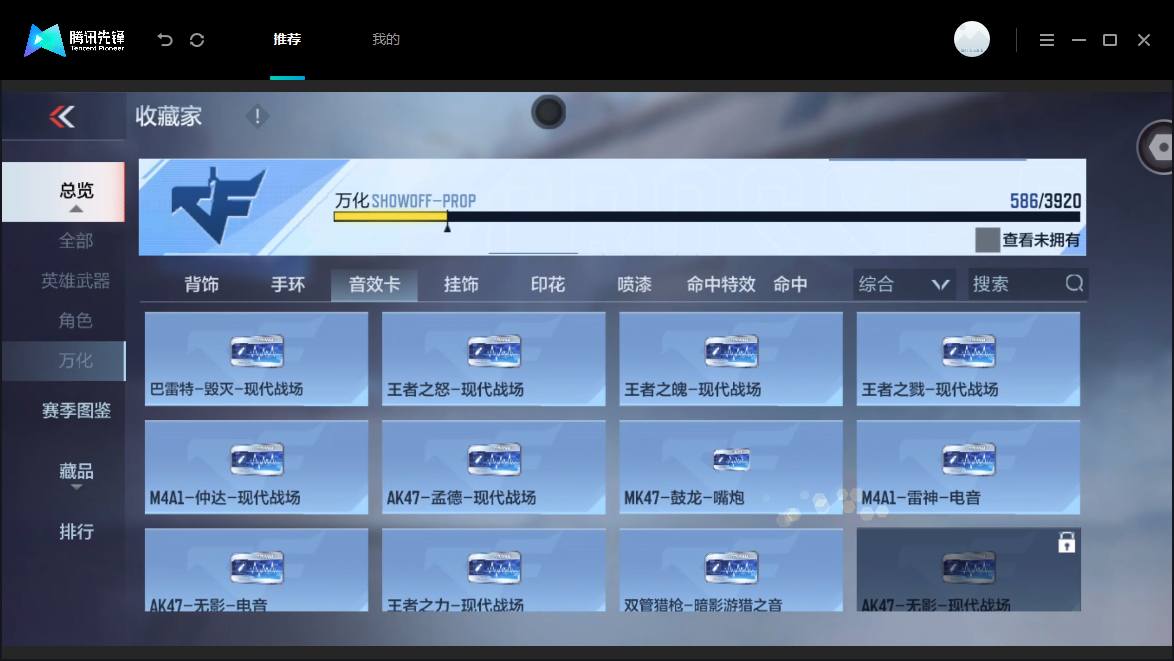Image resolution: width=1174 pixels, height=661 pixels.
Task: Select 英雄武器 in sidebar
Action: 76,281
